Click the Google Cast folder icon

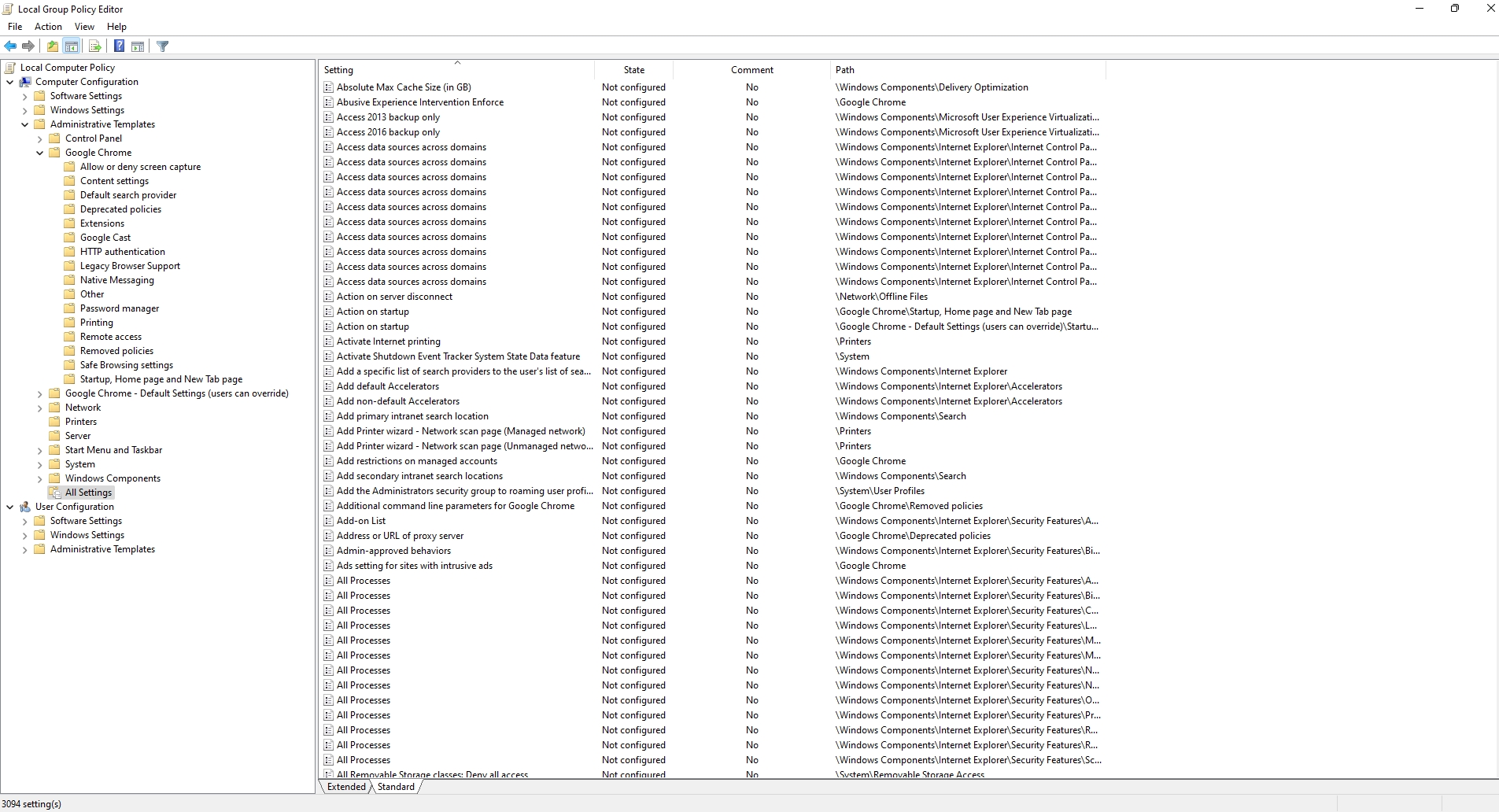click(70, 238)
